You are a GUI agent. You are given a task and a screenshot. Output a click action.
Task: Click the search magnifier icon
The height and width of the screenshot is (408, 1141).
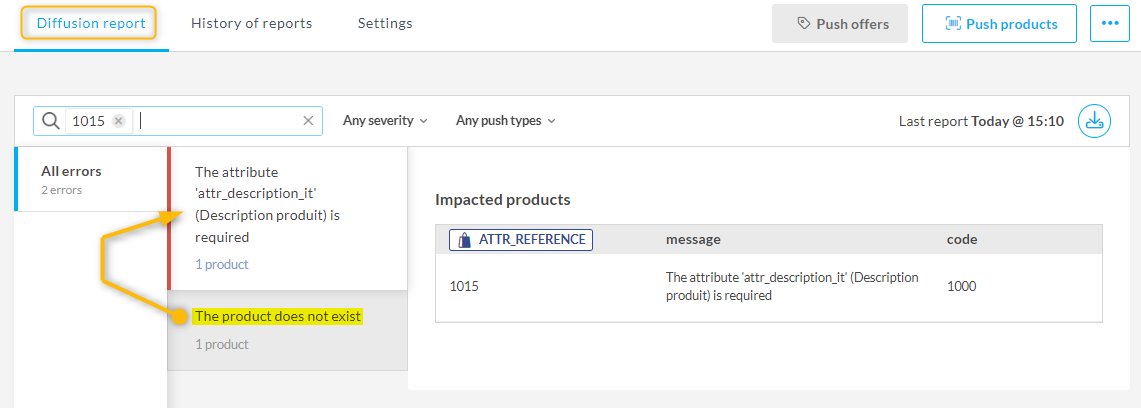50,121
